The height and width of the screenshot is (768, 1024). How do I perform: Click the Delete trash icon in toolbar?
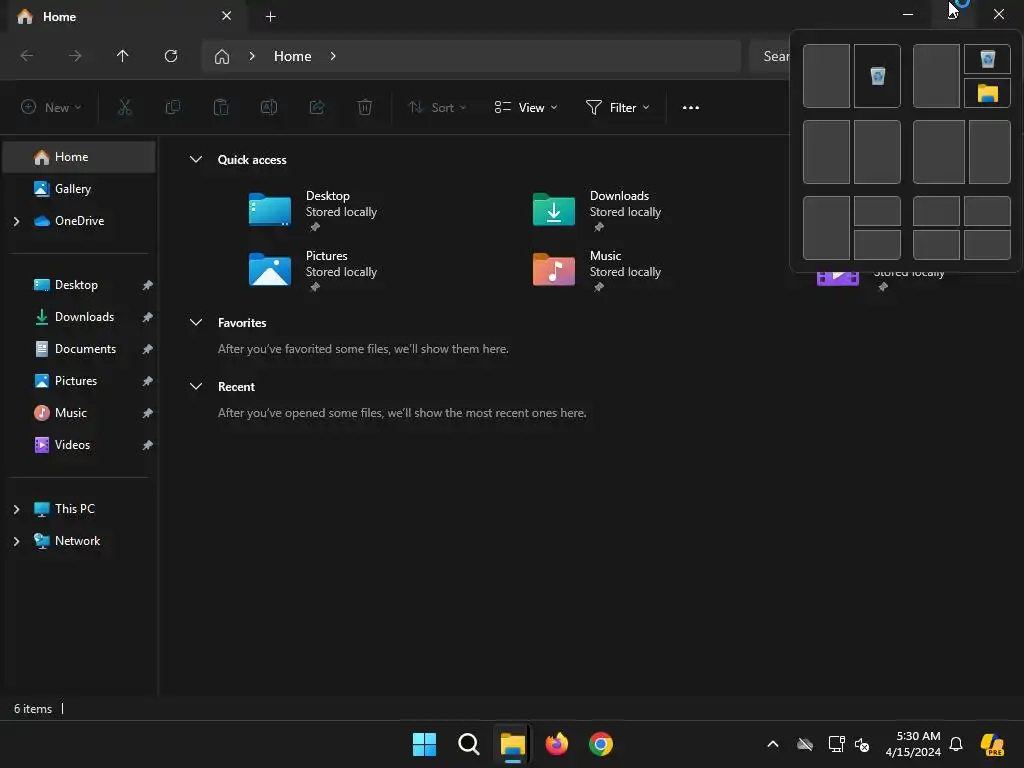[365, 107]
